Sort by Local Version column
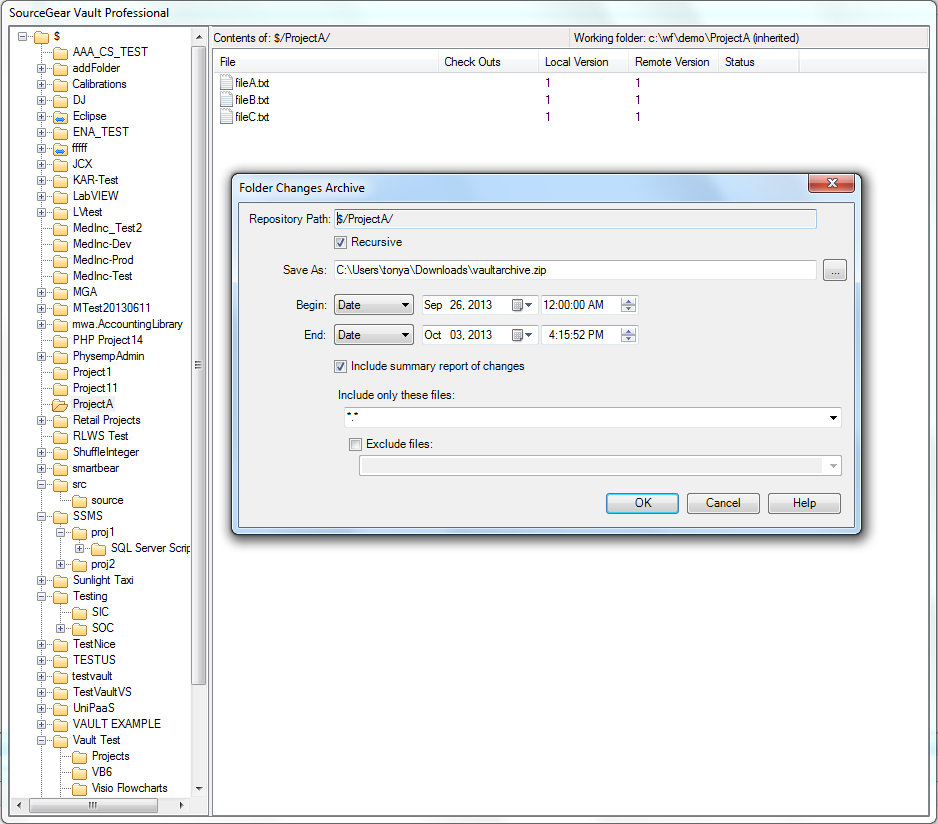The height and width of the screenshot is (824, 938). tap(583, 62)
